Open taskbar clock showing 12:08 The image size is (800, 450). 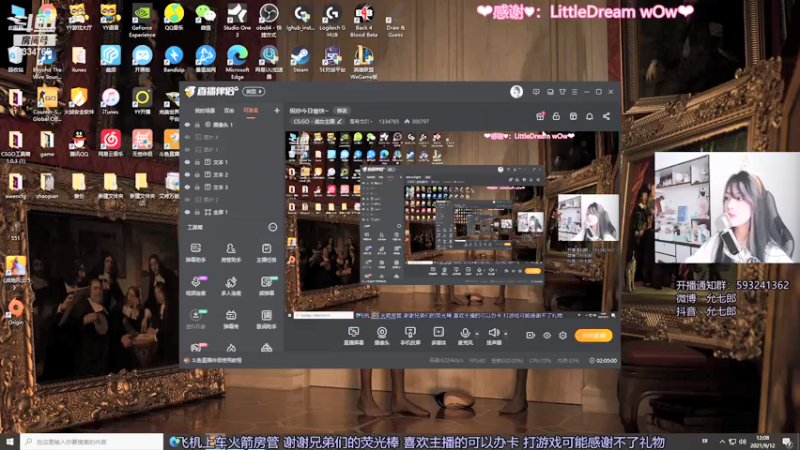[x=763, y=442]
